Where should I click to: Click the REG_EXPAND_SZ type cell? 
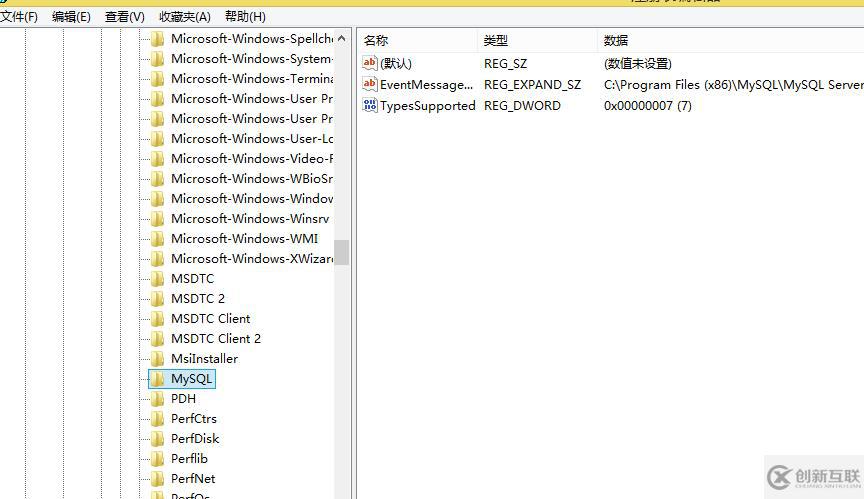(x=532, y=85)
